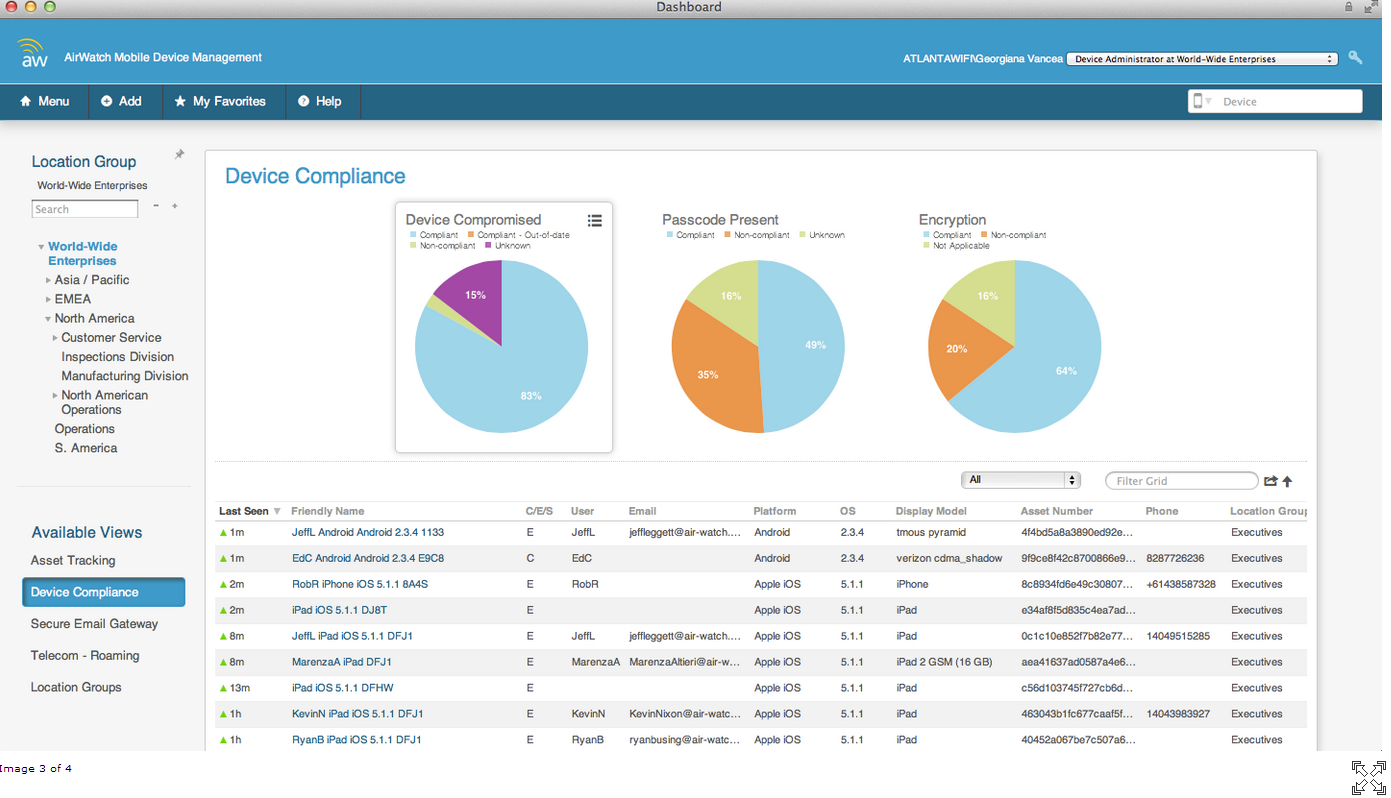
Task: Click the fullscreen expand icon at bottom right
Action: [x=1368, y=776]
